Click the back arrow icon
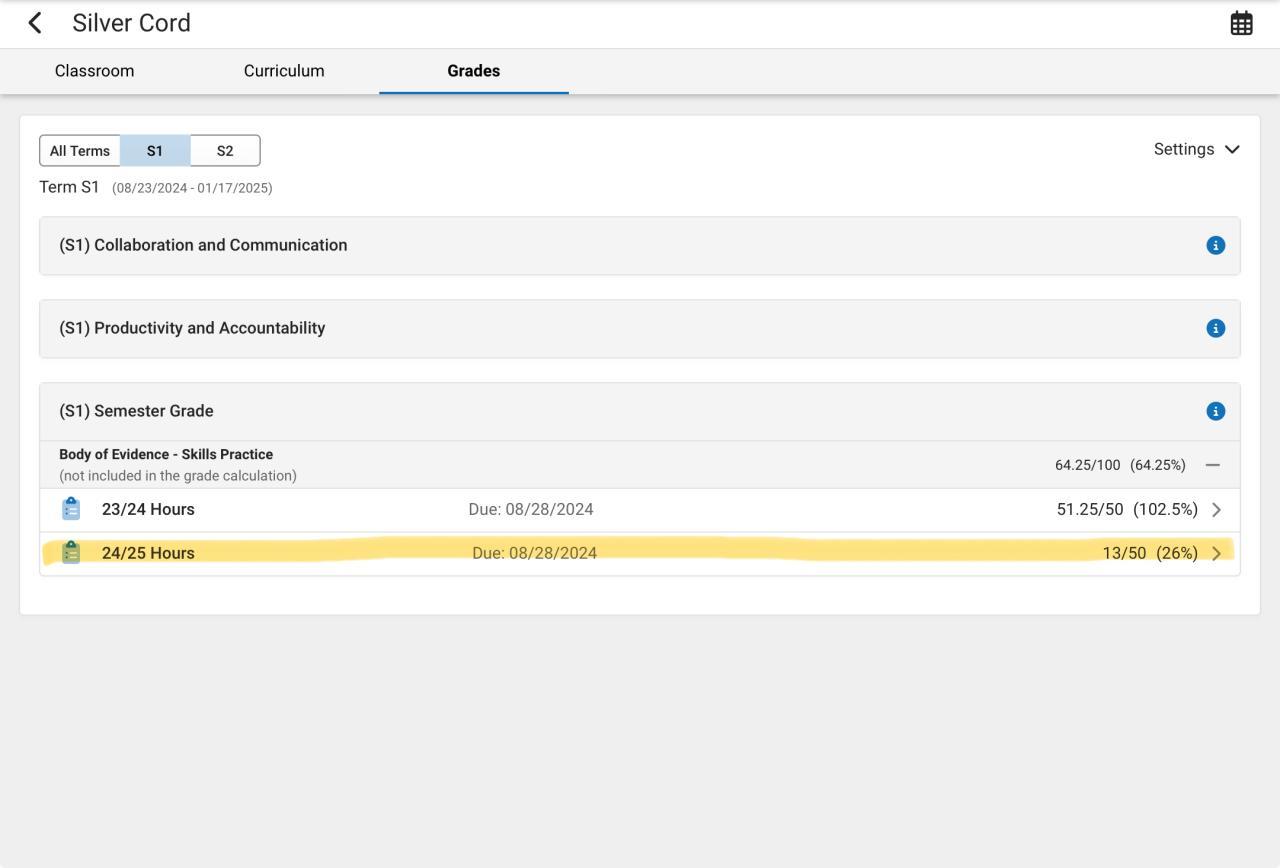The width and height of the screenshot is (1280, 868). pyautogui.click(x=36, y=23)
